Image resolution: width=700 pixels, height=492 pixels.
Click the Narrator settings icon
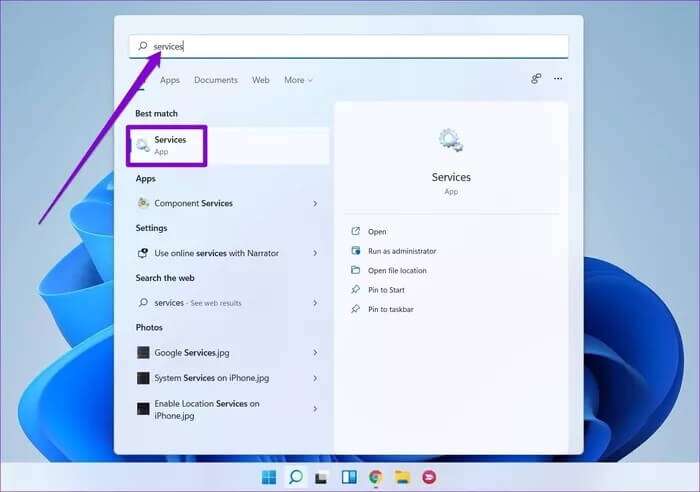[x=143, y=253]
